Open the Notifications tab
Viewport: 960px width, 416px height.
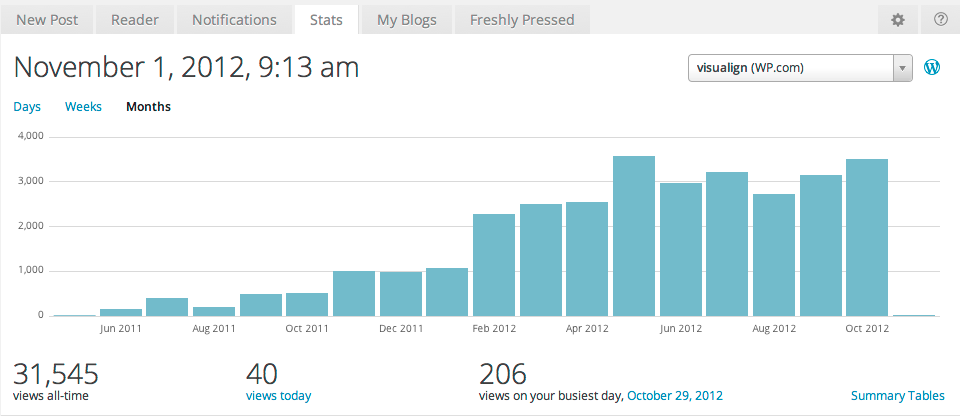pyautogui.click(x=234, y=19)
